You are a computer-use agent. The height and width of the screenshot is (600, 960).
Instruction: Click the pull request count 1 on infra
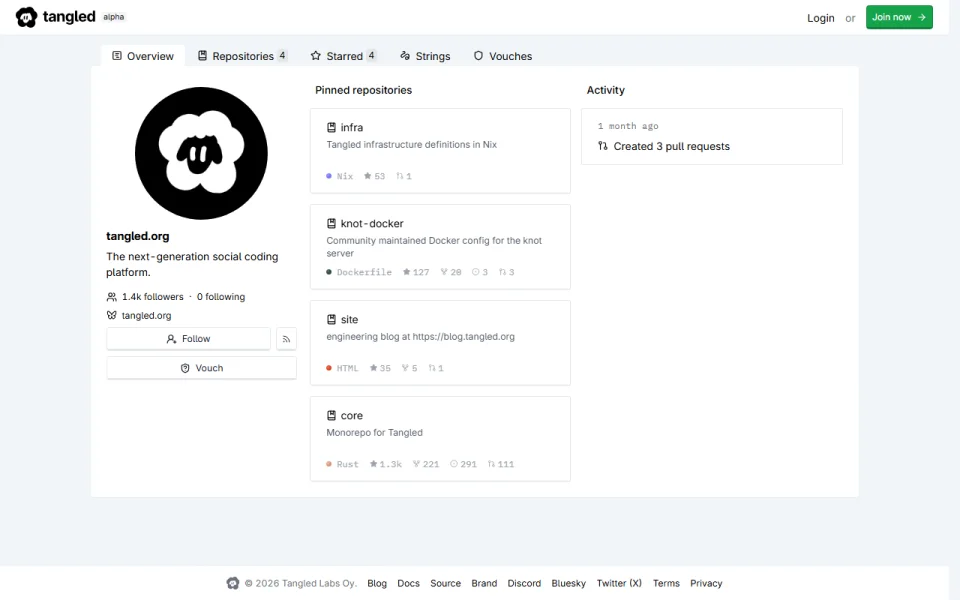click(x=403, y=176)
